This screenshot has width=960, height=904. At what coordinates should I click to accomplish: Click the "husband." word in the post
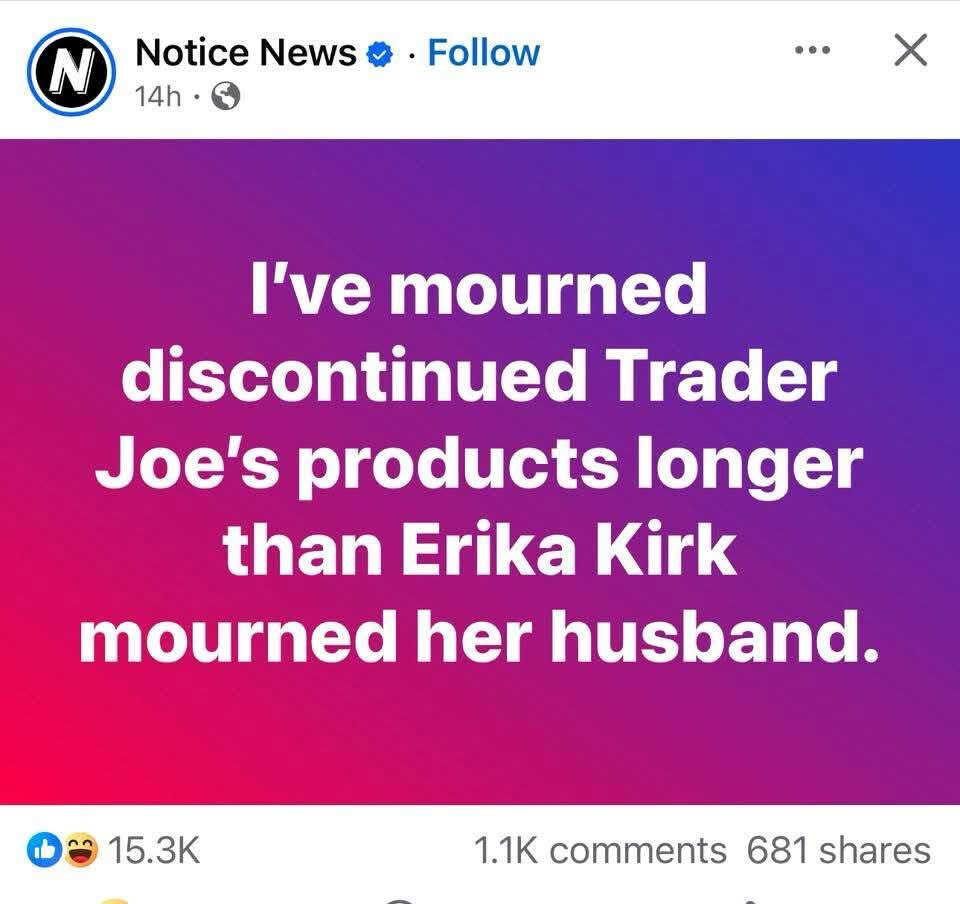(x=714, y=637)
